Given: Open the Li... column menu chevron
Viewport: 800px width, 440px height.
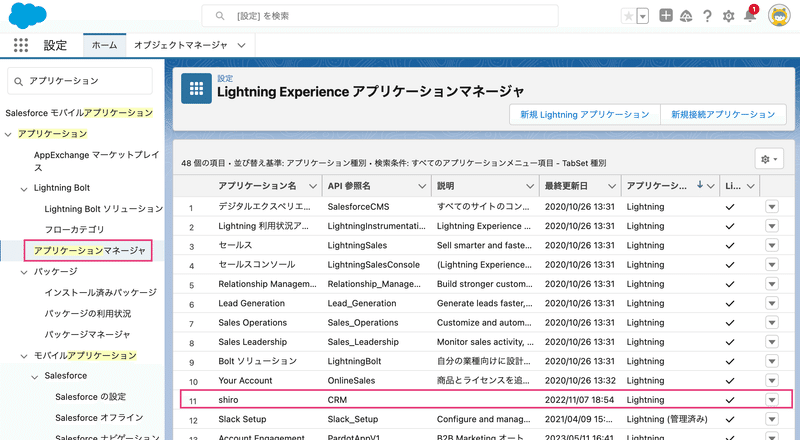Looking at the screenshot, I should (751, 186).
